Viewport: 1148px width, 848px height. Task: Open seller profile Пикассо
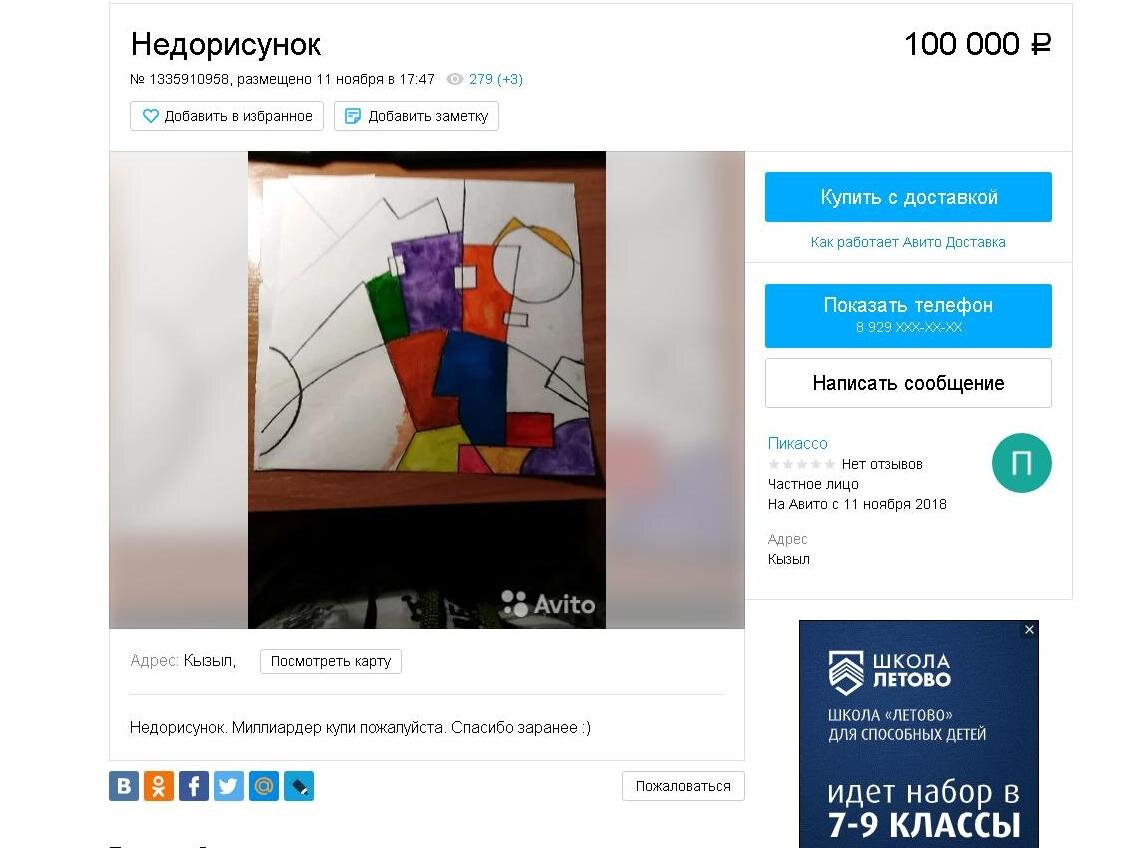pos(797,443)
